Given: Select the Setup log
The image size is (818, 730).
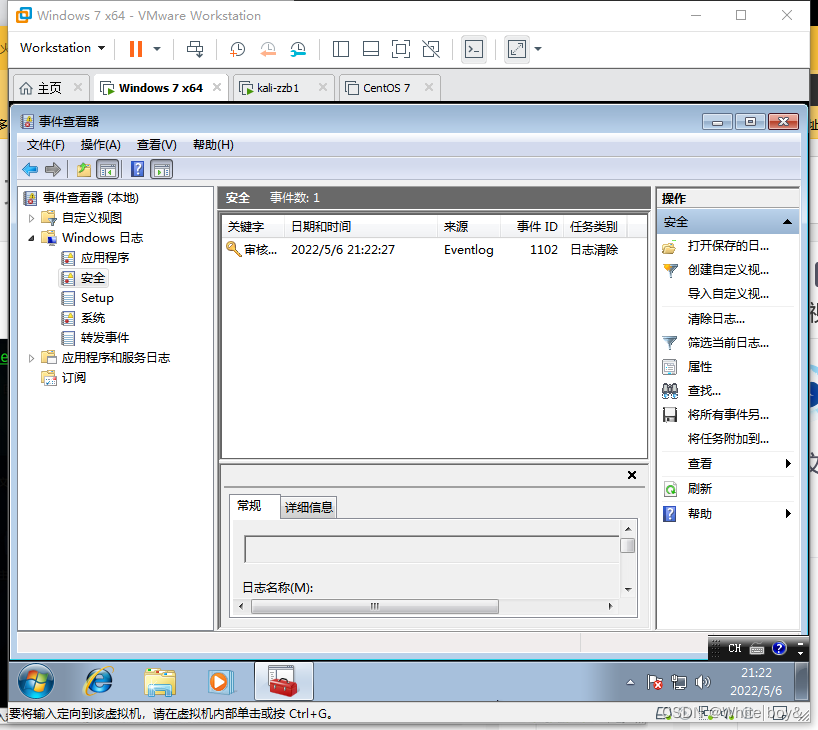Looking at the screenshot, I should click(97, 298).
